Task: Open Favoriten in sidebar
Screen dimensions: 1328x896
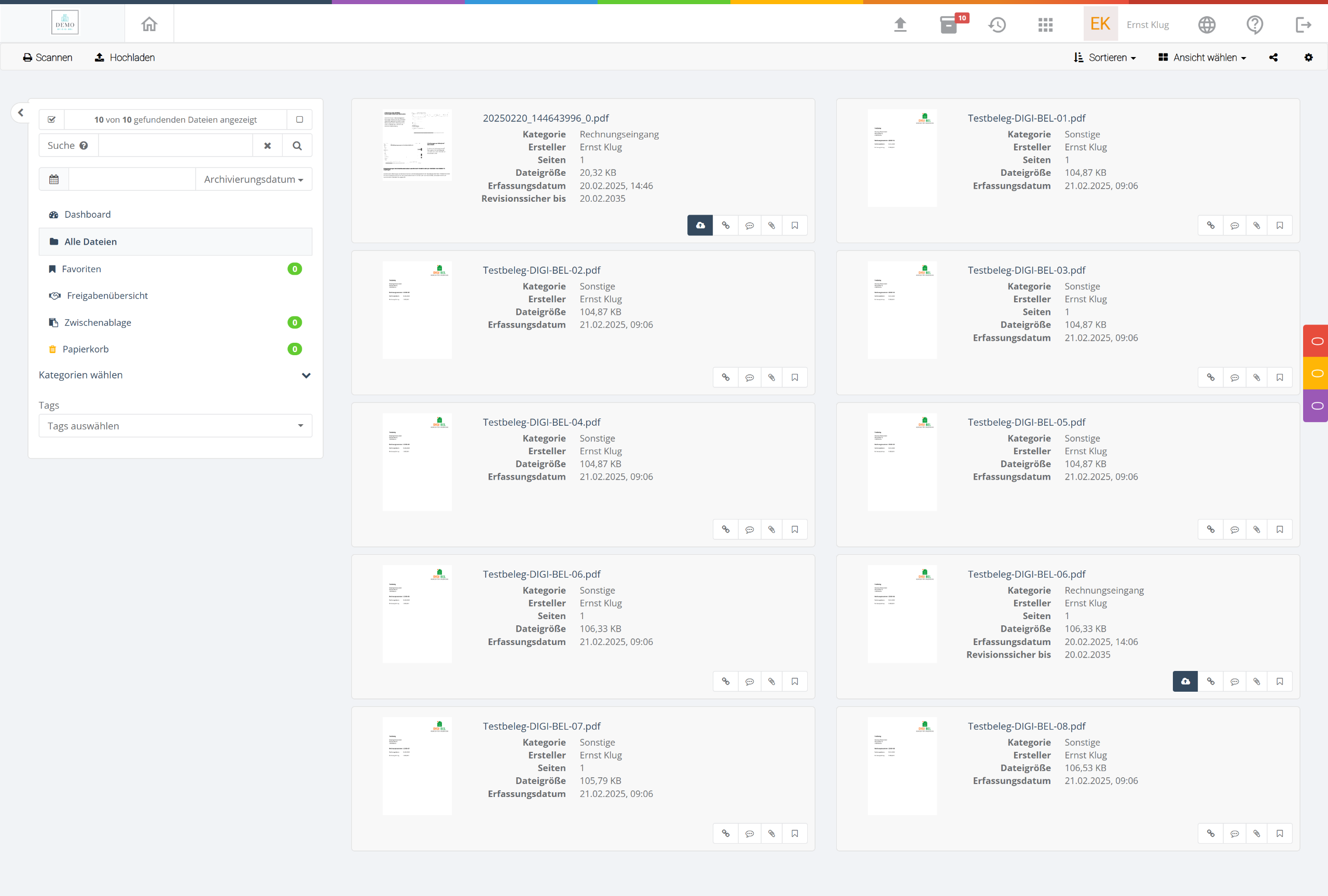Action: pos(81,269)
